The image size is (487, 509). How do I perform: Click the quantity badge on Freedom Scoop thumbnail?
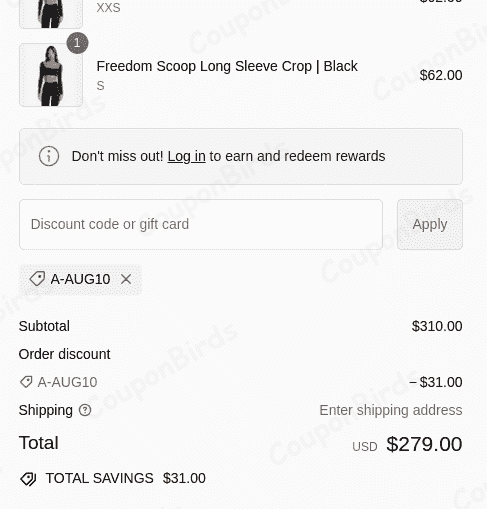(77, 43)
